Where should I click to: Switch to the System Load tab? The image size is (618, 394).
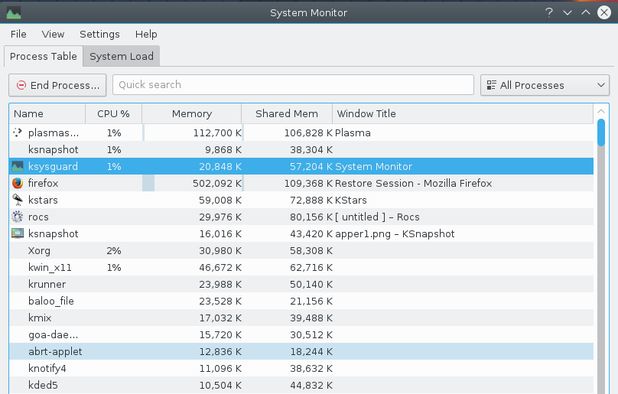[x=121, y=56]
